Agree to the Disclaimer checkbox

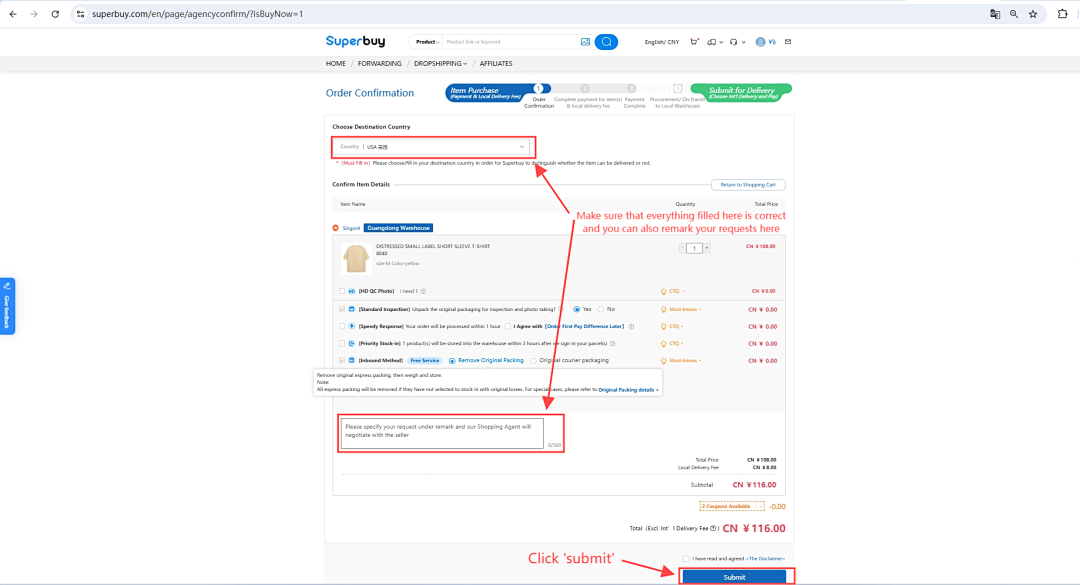coord(686,559)
